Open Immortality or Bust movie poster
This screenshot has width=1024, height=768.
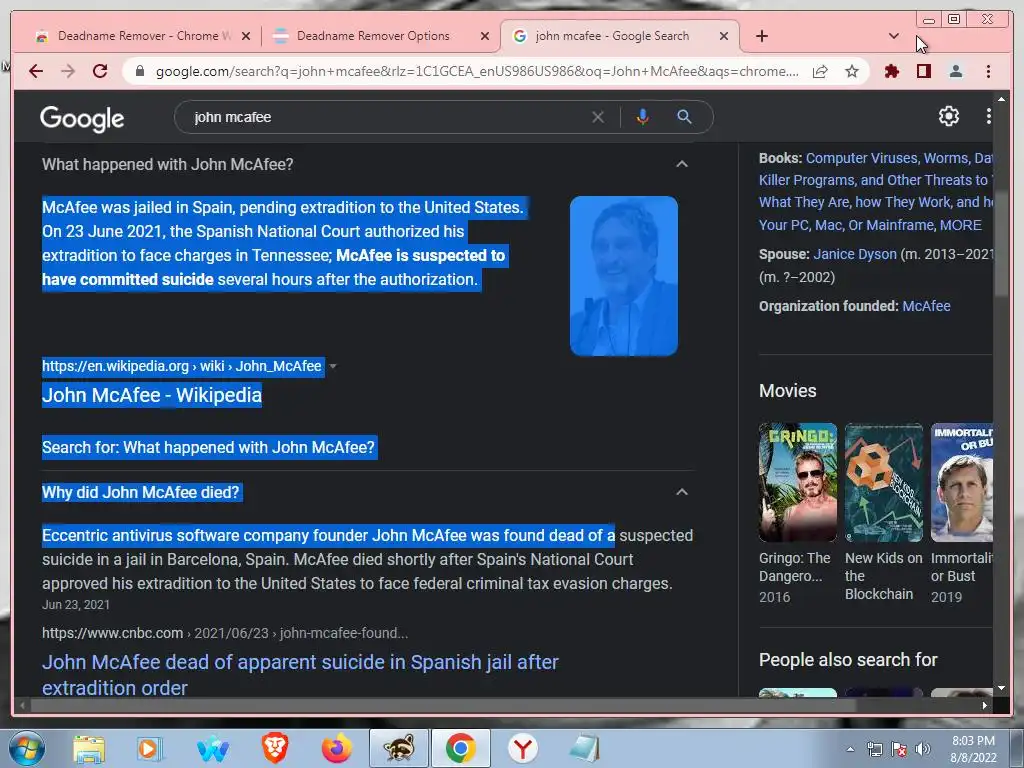(961, 482)
